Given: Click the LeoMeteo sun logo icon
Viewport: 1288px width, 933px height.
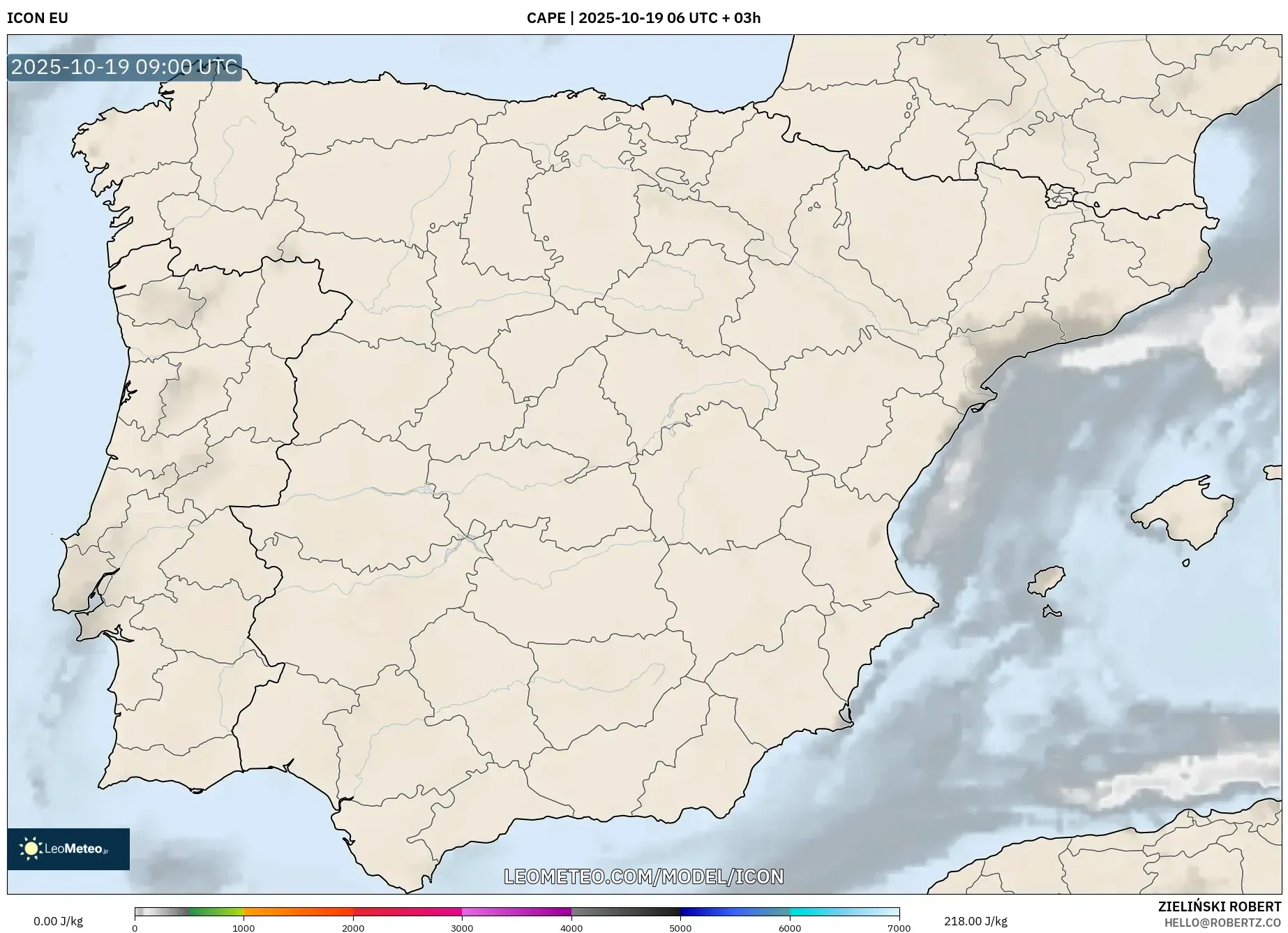Looking at the screenshot, I should tap(31, 849).
